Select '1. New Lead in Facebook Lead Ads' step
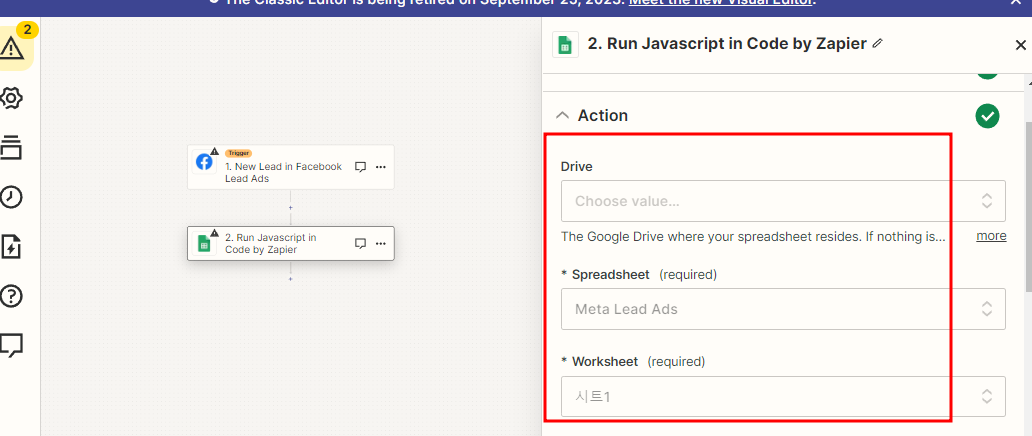1032x436 pixels. (x=290, y=167)
